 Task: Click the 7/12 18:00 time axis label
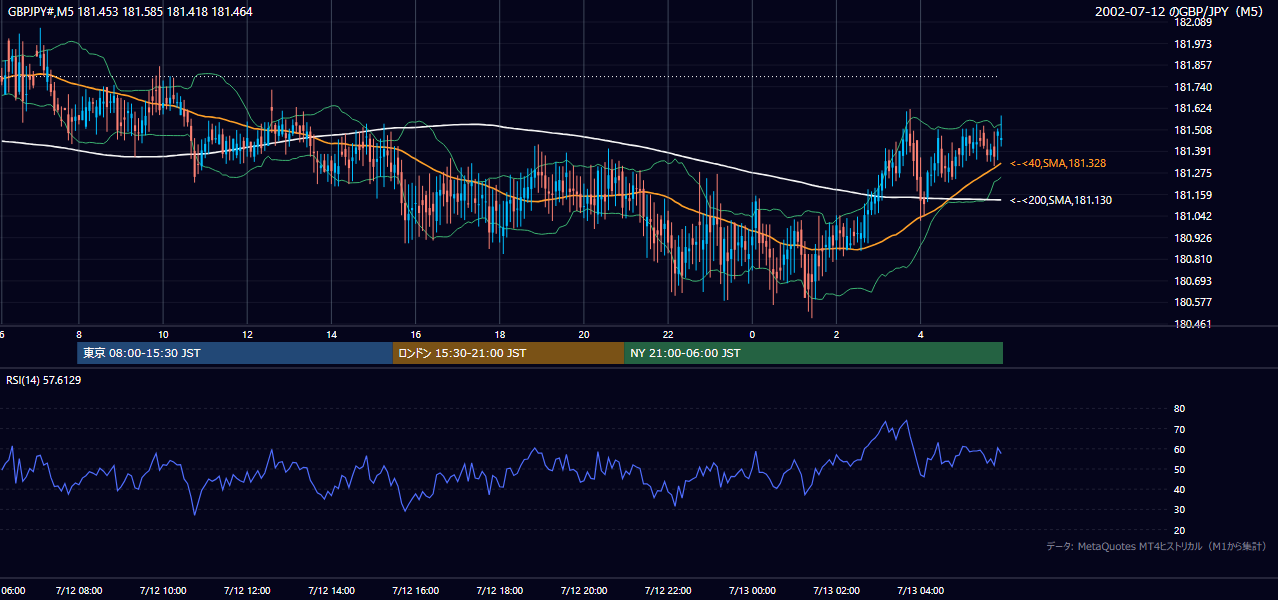pyautogui.click(x=500, y=591)
